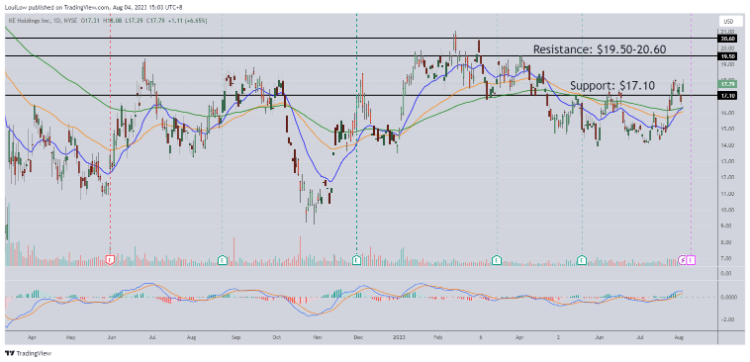This screenshot has width=750, height=362.
Task: Click the 'Sep' label on the time axis
Action: [236, 337]
